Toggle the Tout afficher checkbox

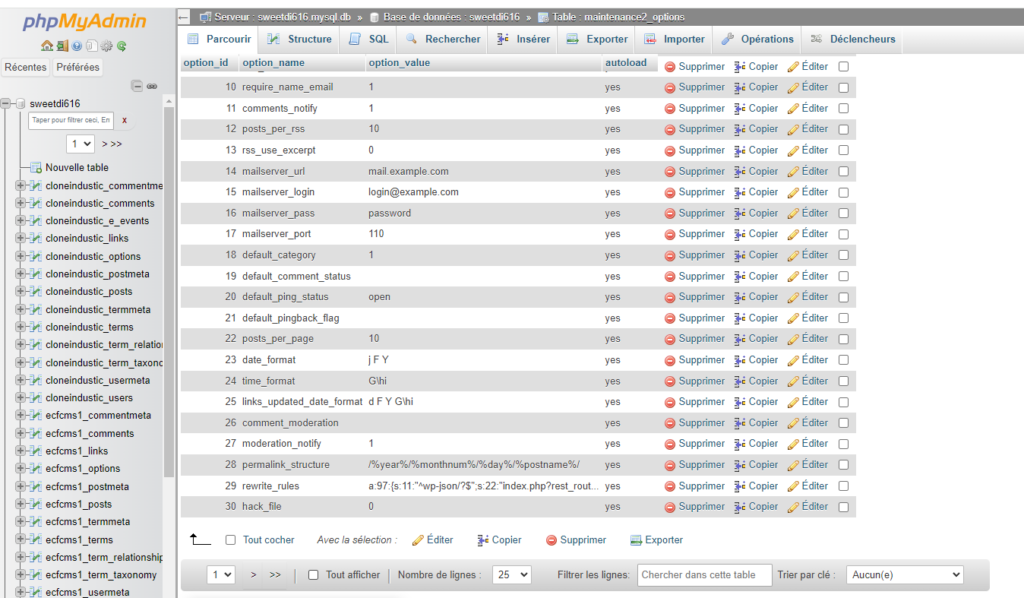coord(313,575)
